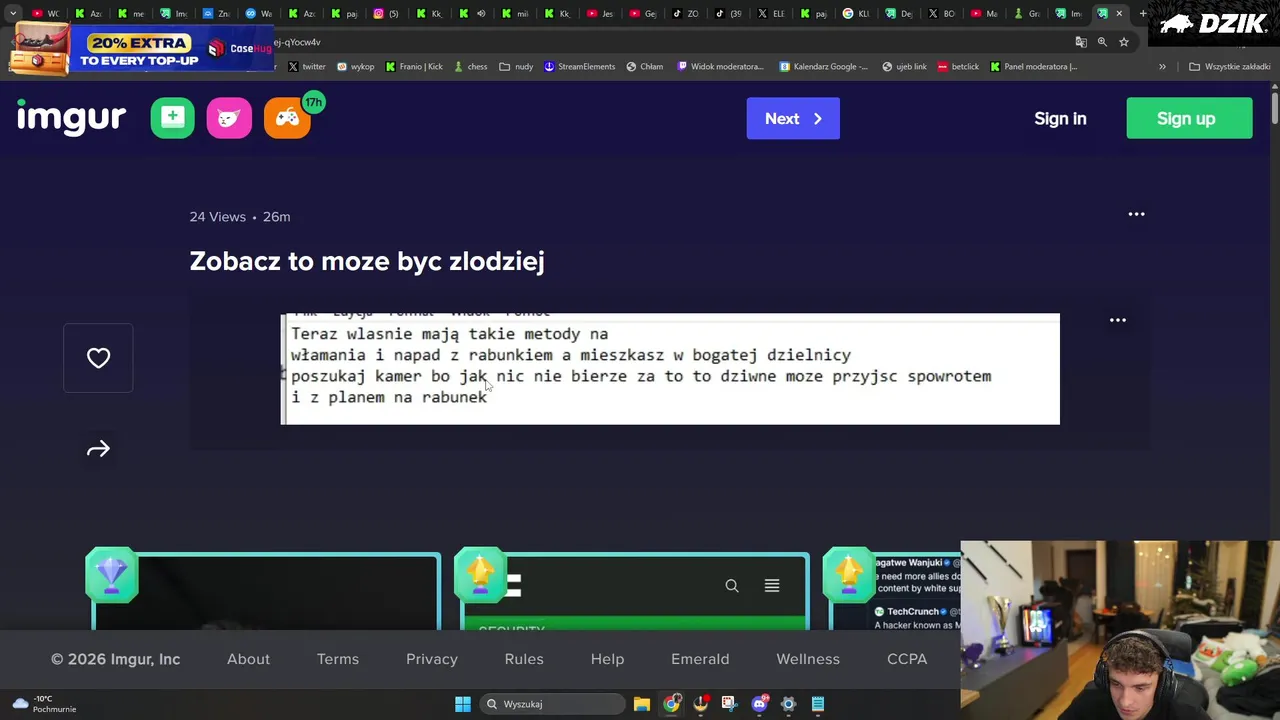Viewport: 1280px width, 720px height.
Task: Open the post options three-dot menu
Action: (x=1136, y=214)
